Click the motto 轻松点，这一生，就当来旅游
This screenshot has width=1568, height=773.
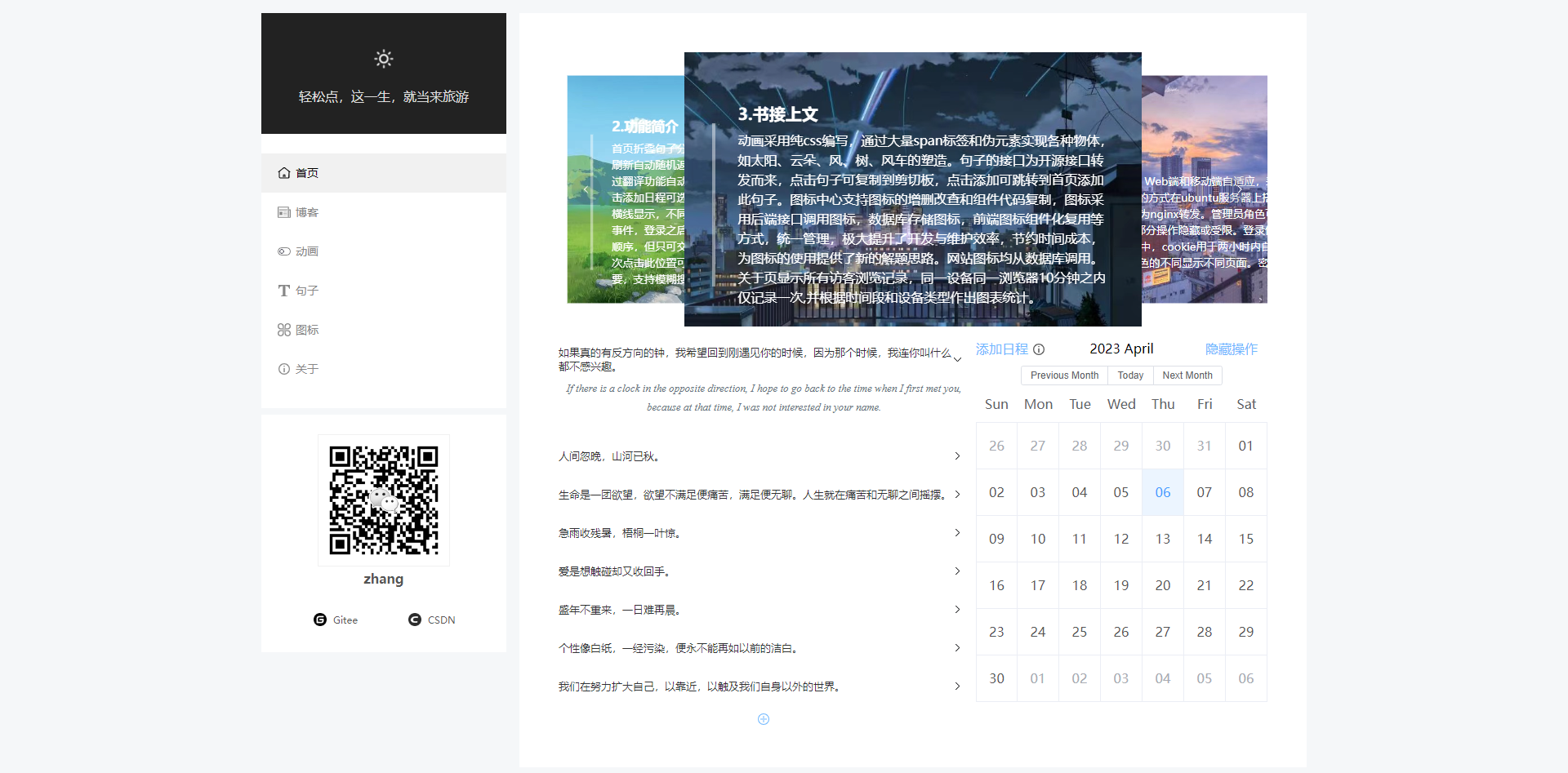[384, 97]
